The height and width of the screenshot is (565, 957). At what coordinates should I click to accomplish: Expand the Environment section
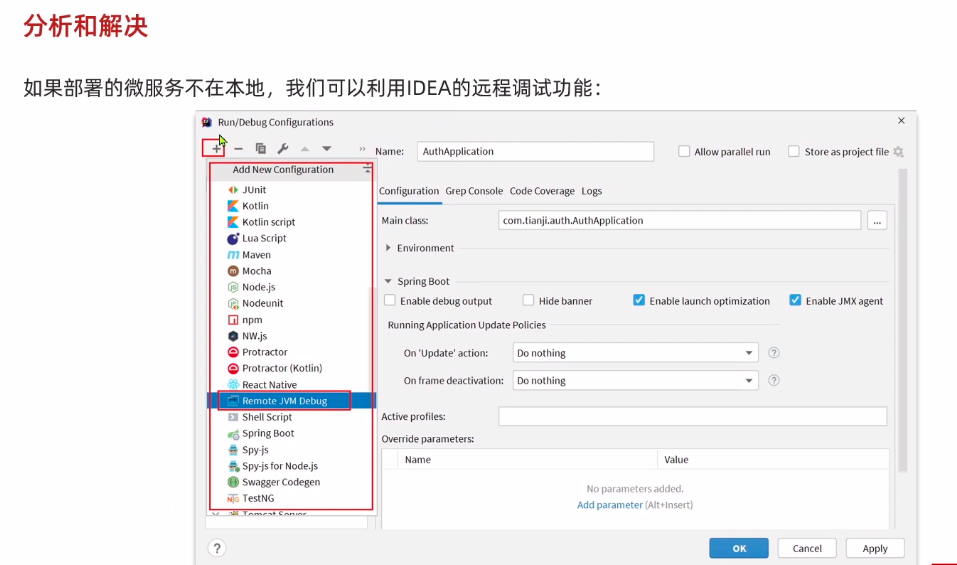click(388, 248)
